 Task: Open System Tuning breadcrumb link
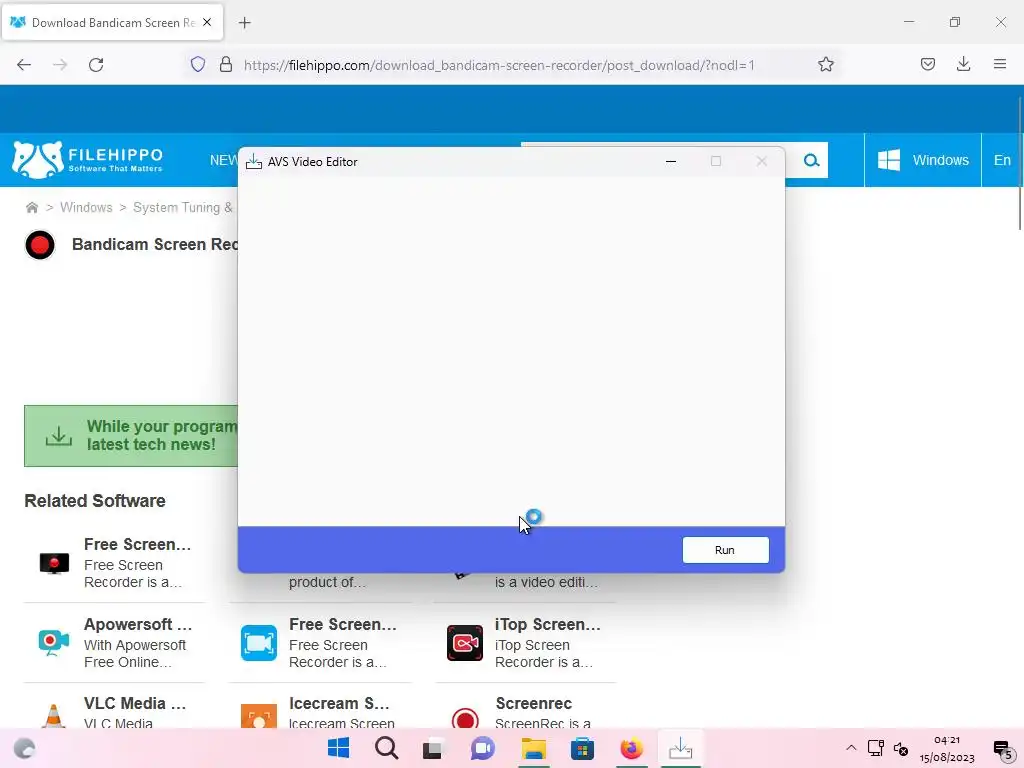pyautogui.click(x=183, y=208)
